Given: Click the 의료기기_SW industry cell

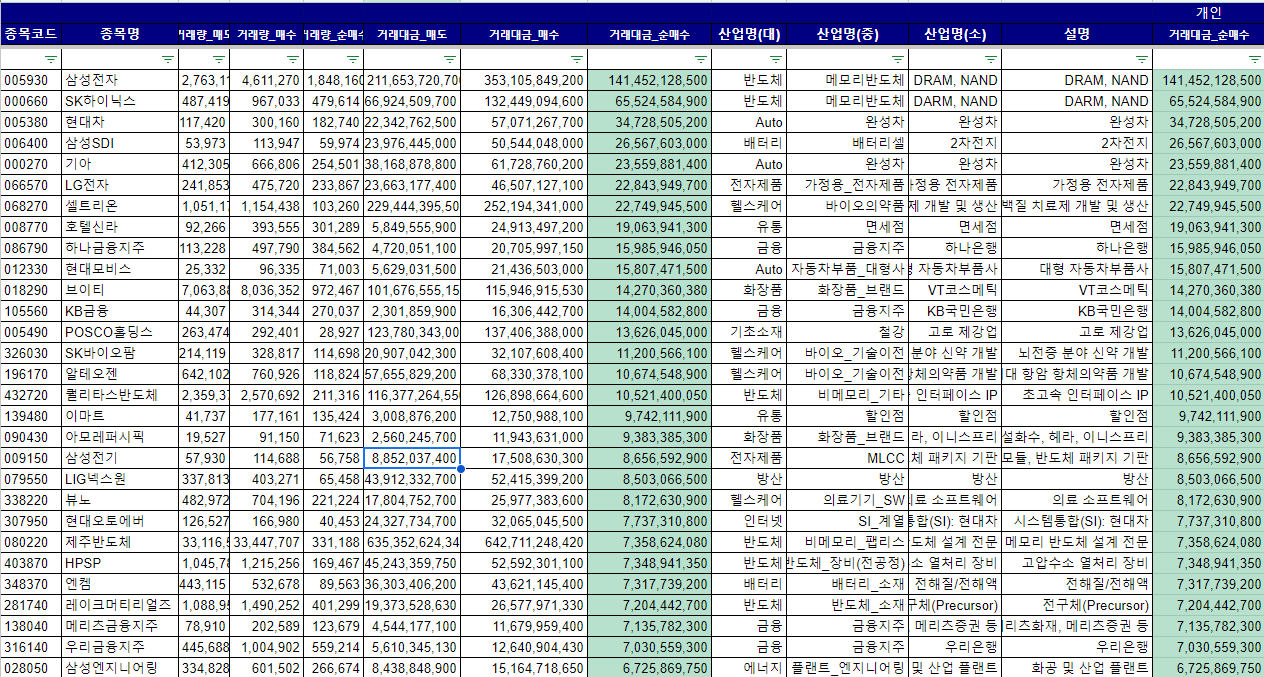Looking at the screenshot, I should [x=848, y=500].
